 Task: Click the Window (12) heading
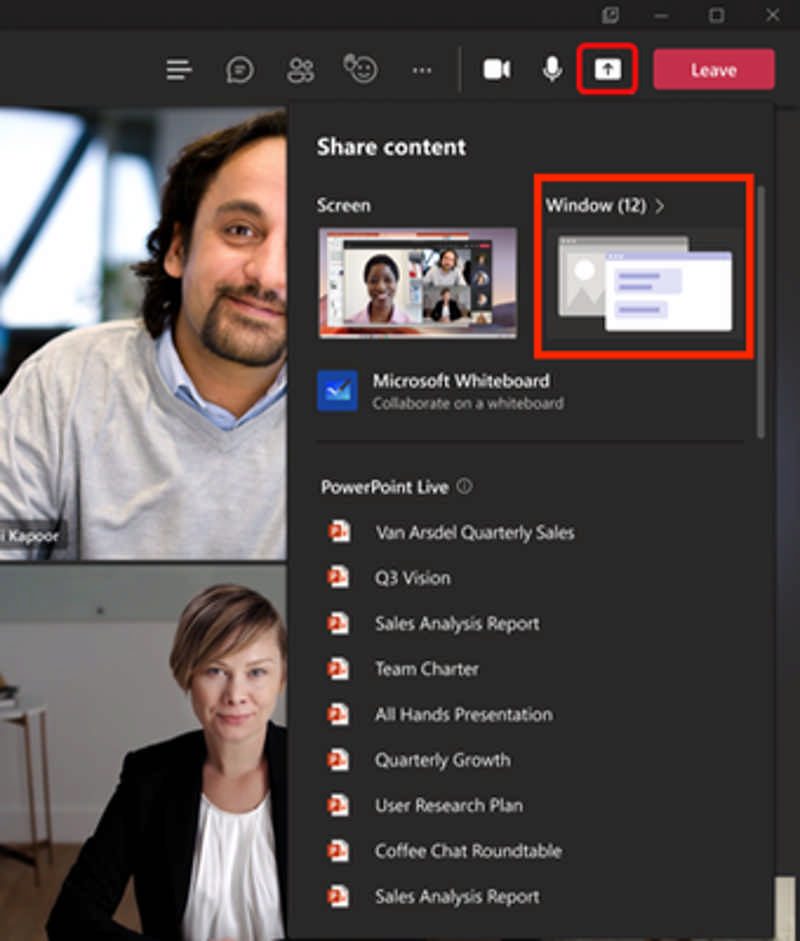(595, 206)
